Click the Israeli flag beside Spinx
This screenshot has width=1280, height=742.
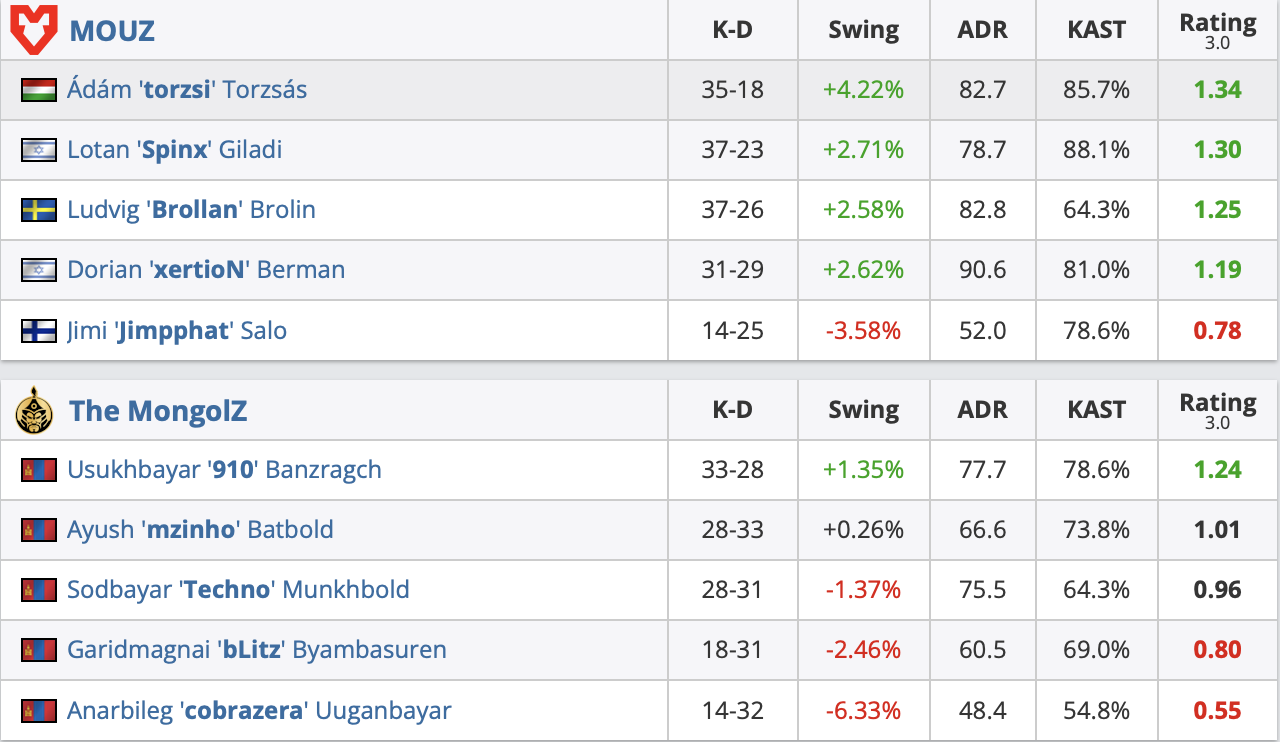(x=38, y=150)
